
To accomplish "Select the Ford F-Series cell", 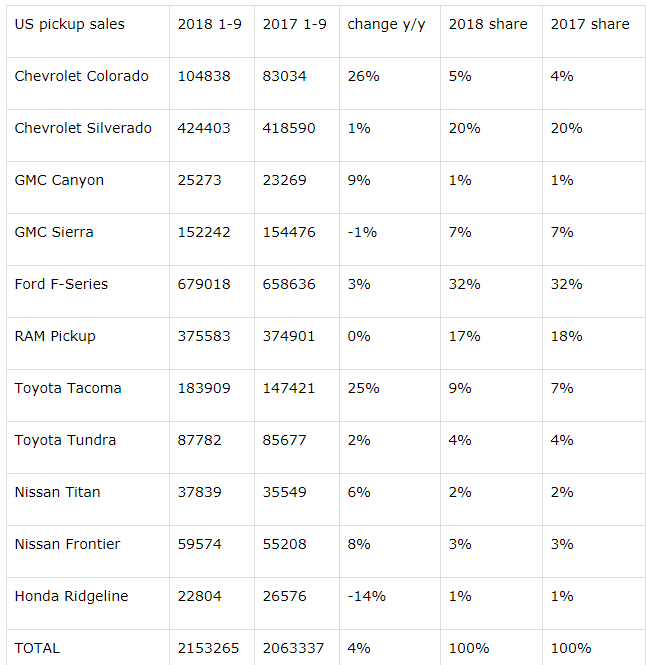I will (x=62, y=284).
